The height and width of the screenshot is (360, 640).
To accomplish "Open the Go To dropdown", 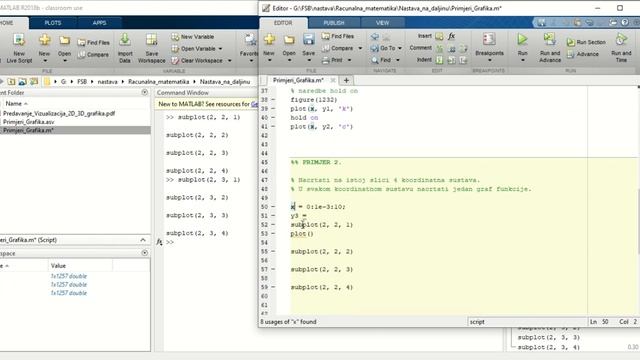I will [x=400, y=48].
